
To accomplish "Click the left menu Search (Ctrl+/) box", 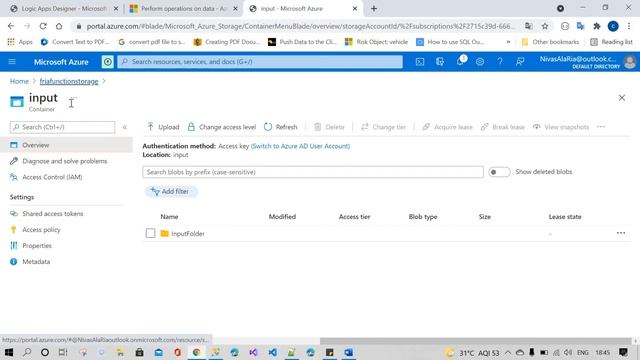I will (62, 127).
